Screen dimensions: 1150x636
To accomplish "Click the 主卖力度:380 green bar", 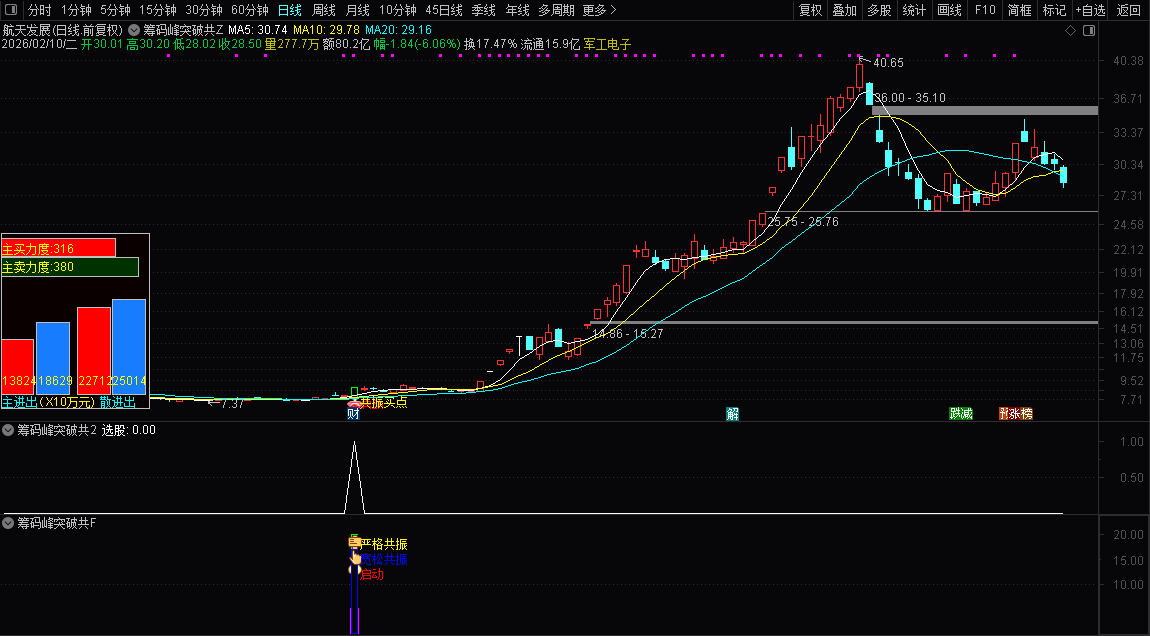I will coord(70,267).
